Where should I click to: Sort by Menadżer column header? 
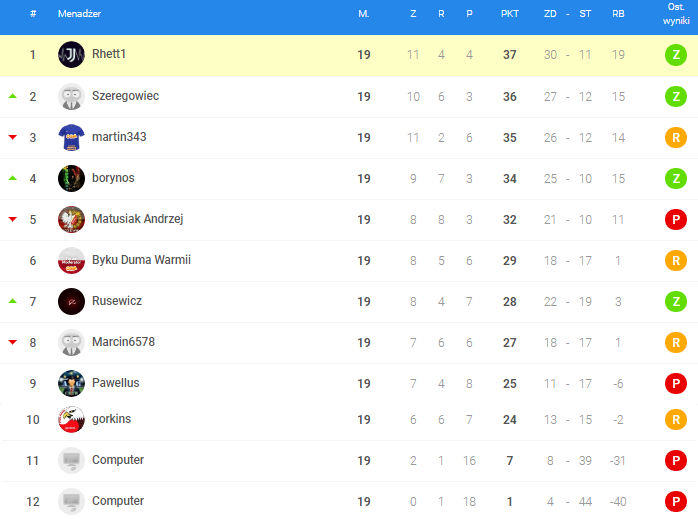pos(79,14)
